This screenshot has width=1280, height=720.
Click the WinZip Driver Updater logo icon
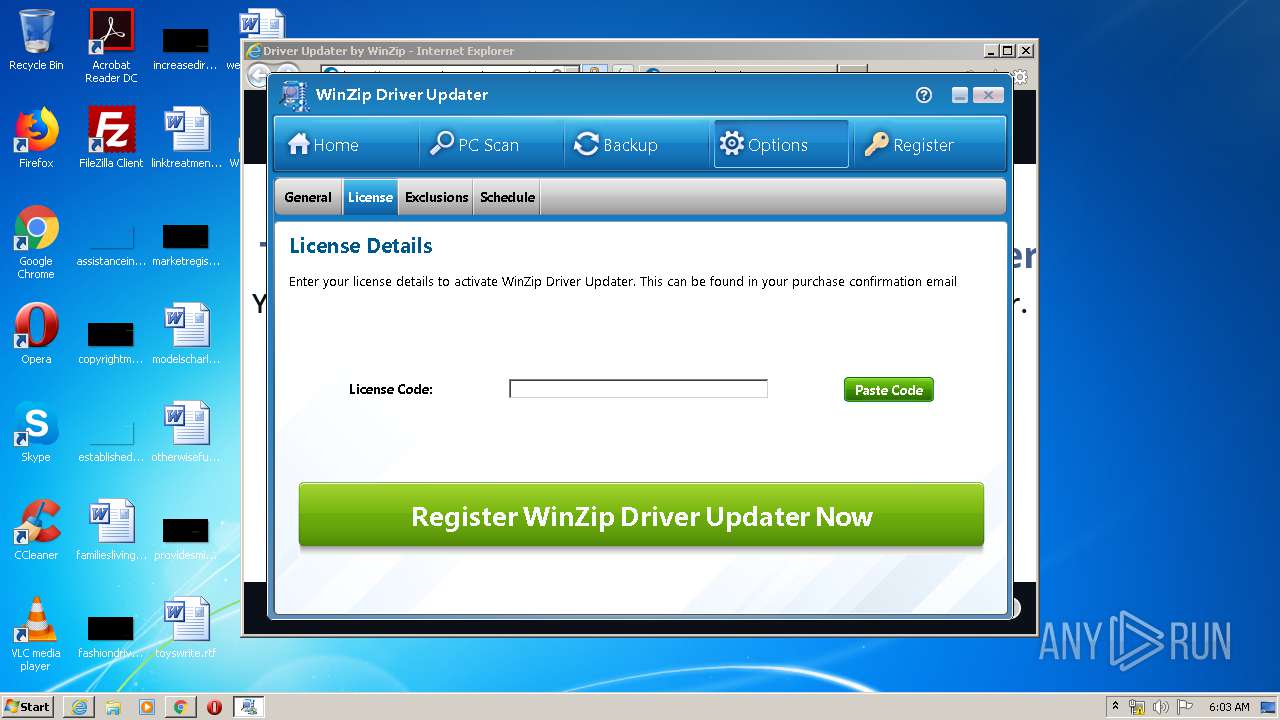click(294, 96)
